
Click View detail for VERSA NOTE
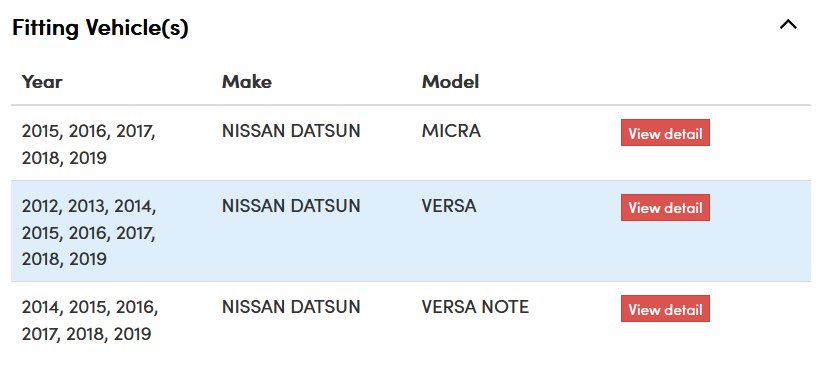click(665, 309)
